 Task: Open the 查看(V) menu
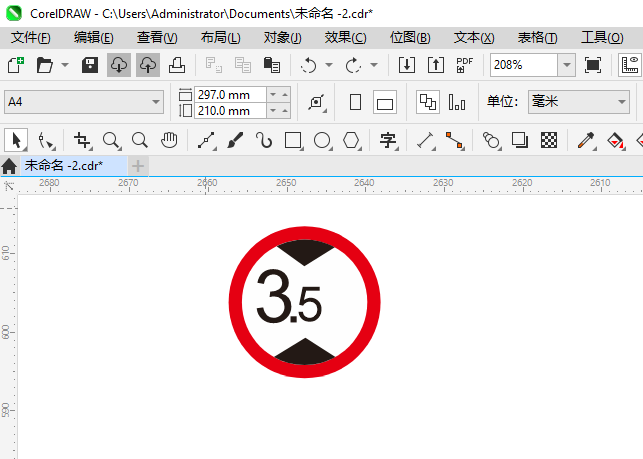[157, 38]
